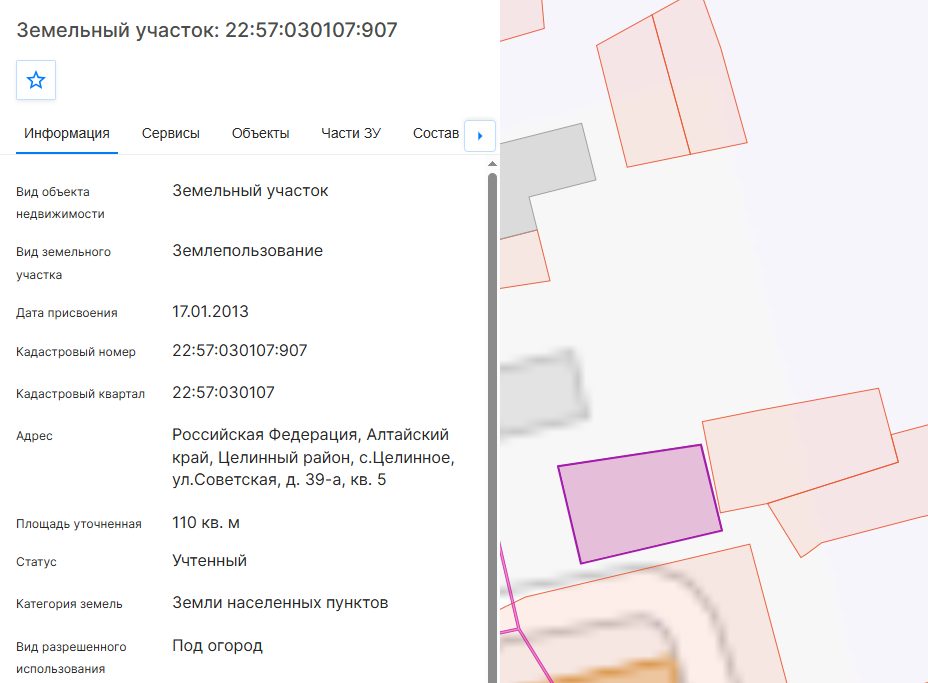
Task: Click the Землепользование value
Action: 247,250
